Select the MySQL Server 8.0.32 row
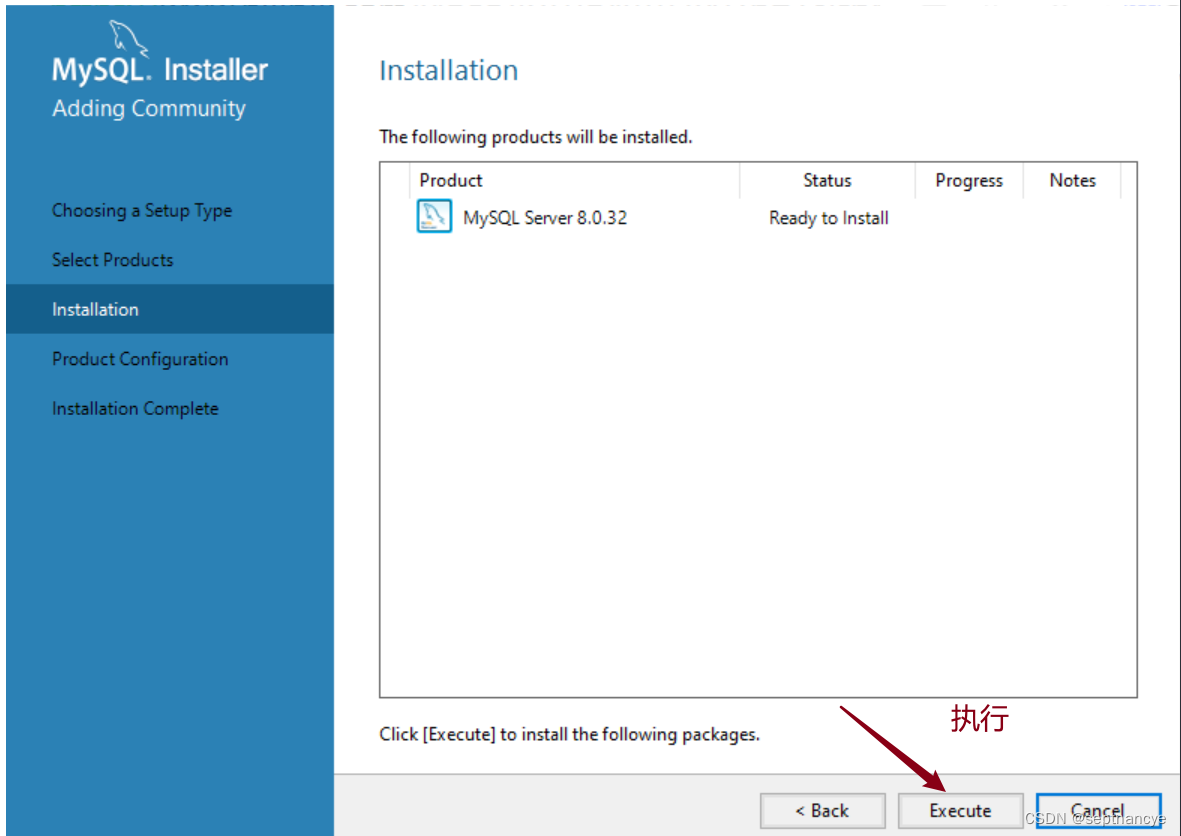This screenshot has width=1181, height=836. (758, 218)
